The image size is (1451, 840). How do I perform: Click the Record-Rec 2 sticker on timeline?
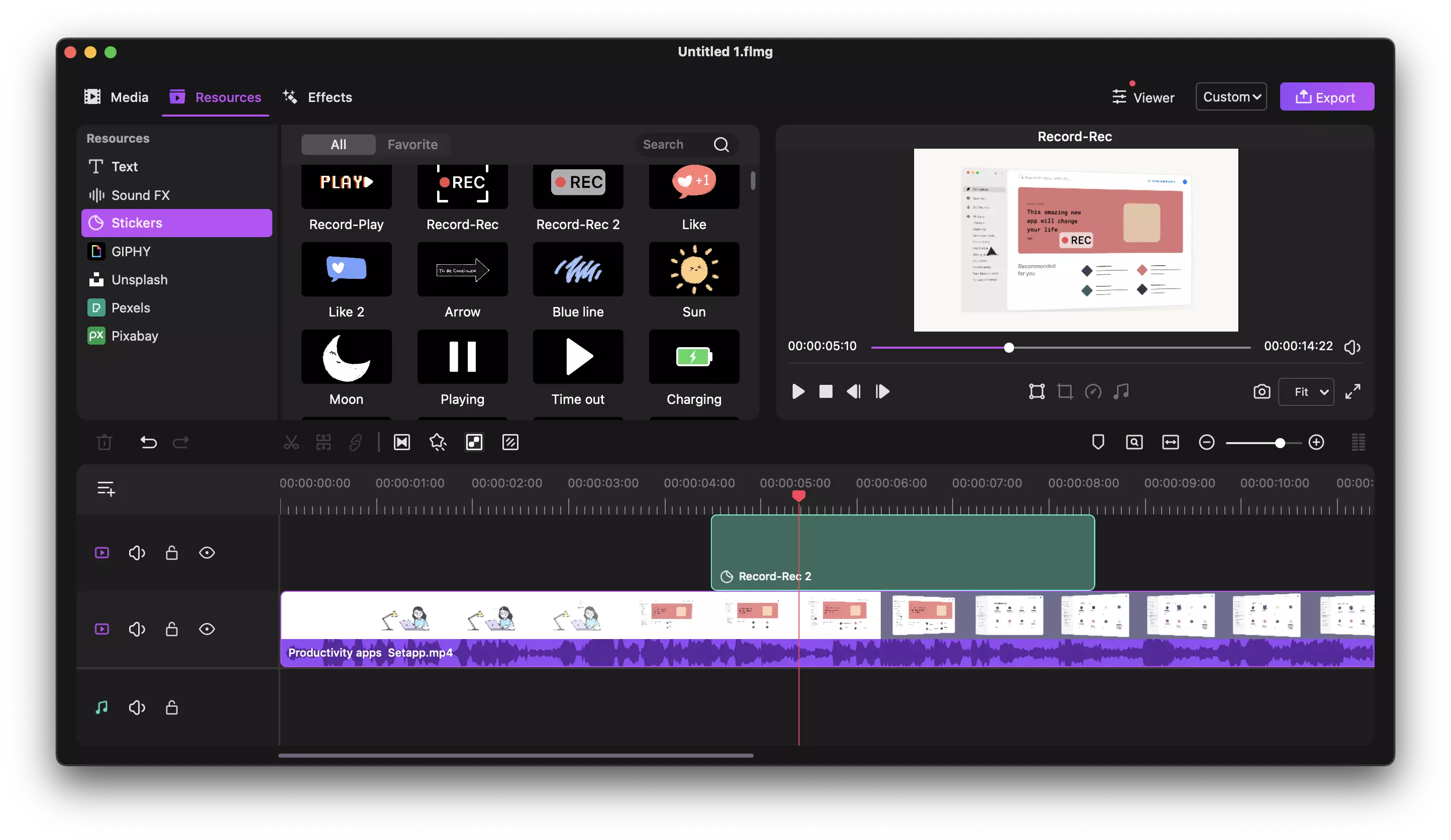pyautogui.click(x=902, y=552)
